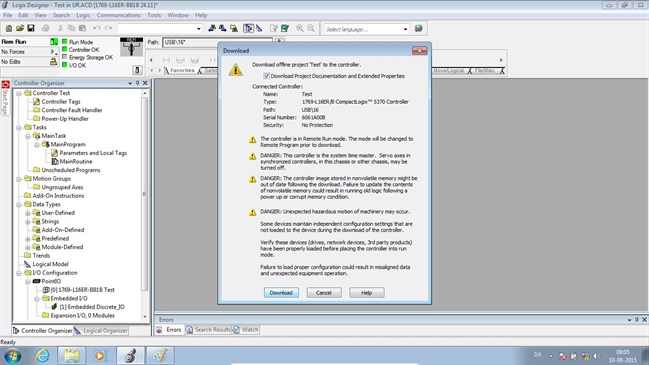Image resolution: width=649 pixels, height=365 pixels.
Task: Click the New project toolbar icon
Action: click(9, 29)
